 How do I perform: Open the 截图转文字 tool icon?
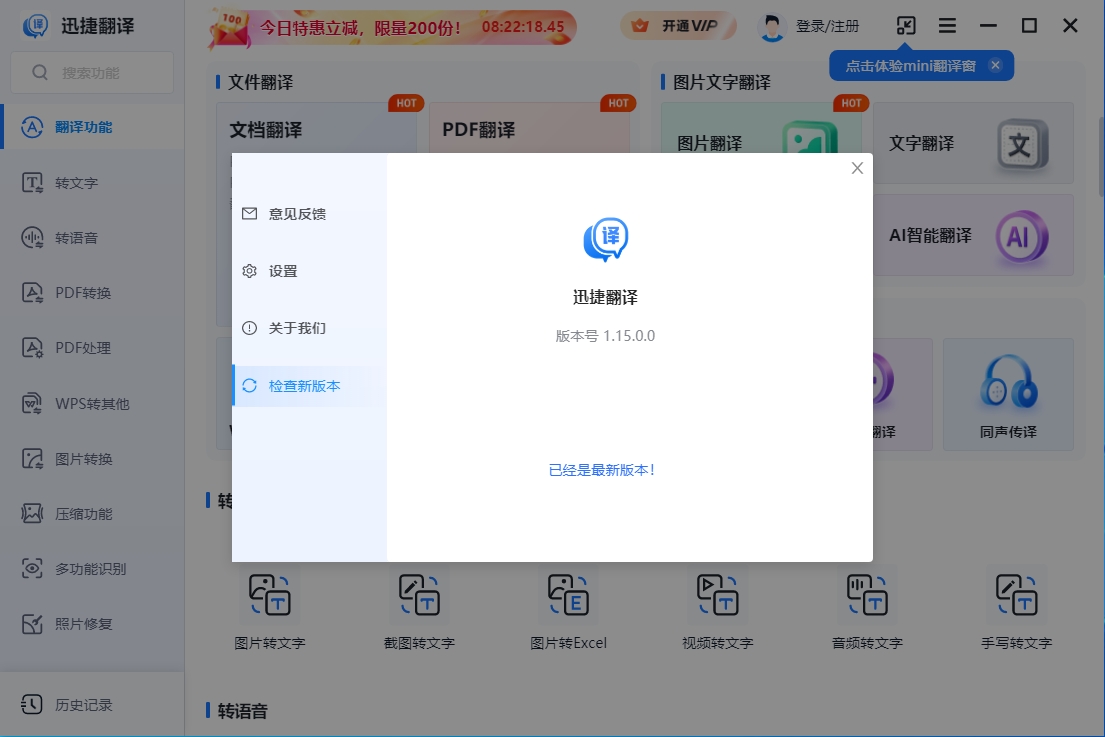pyautogui.click(x=419, y=595)
